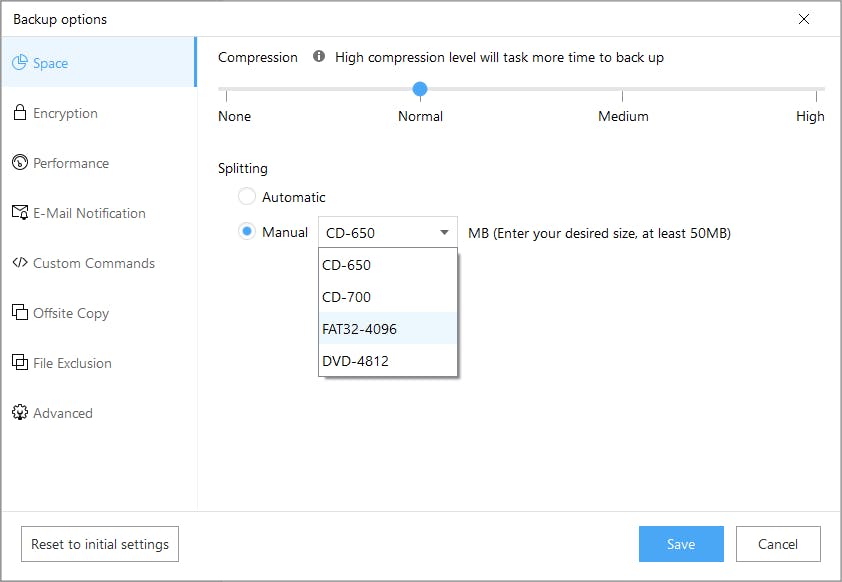Cancel the backup options dialog
Image resolution: width=842 pixels, height=582 pixels.
click(778, 544)
